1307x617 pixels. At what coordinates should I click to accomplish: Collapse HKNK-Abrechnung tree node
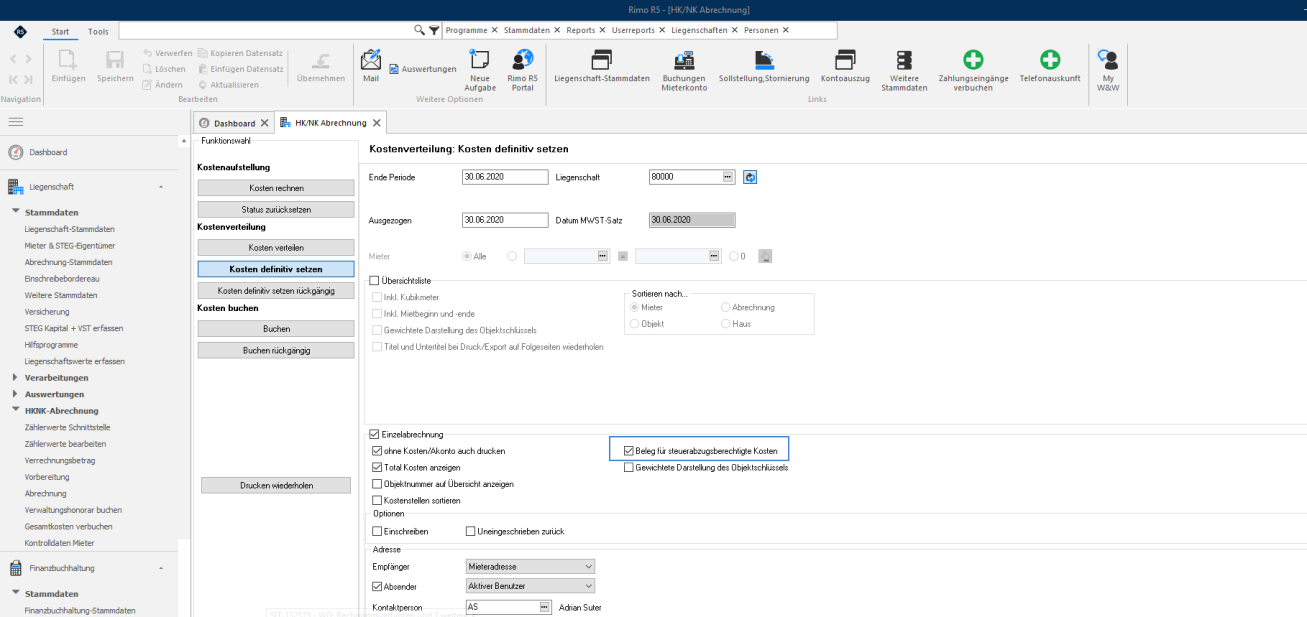(x=15, y=410)
